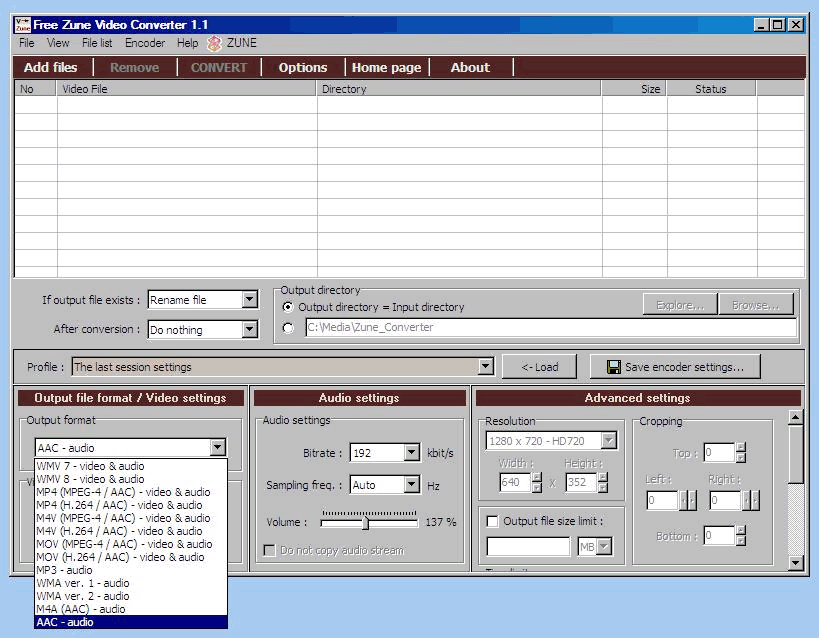Click the Volume slider handle
The height and width of the screenshot is (638, 819).
(x=365, y=522)
